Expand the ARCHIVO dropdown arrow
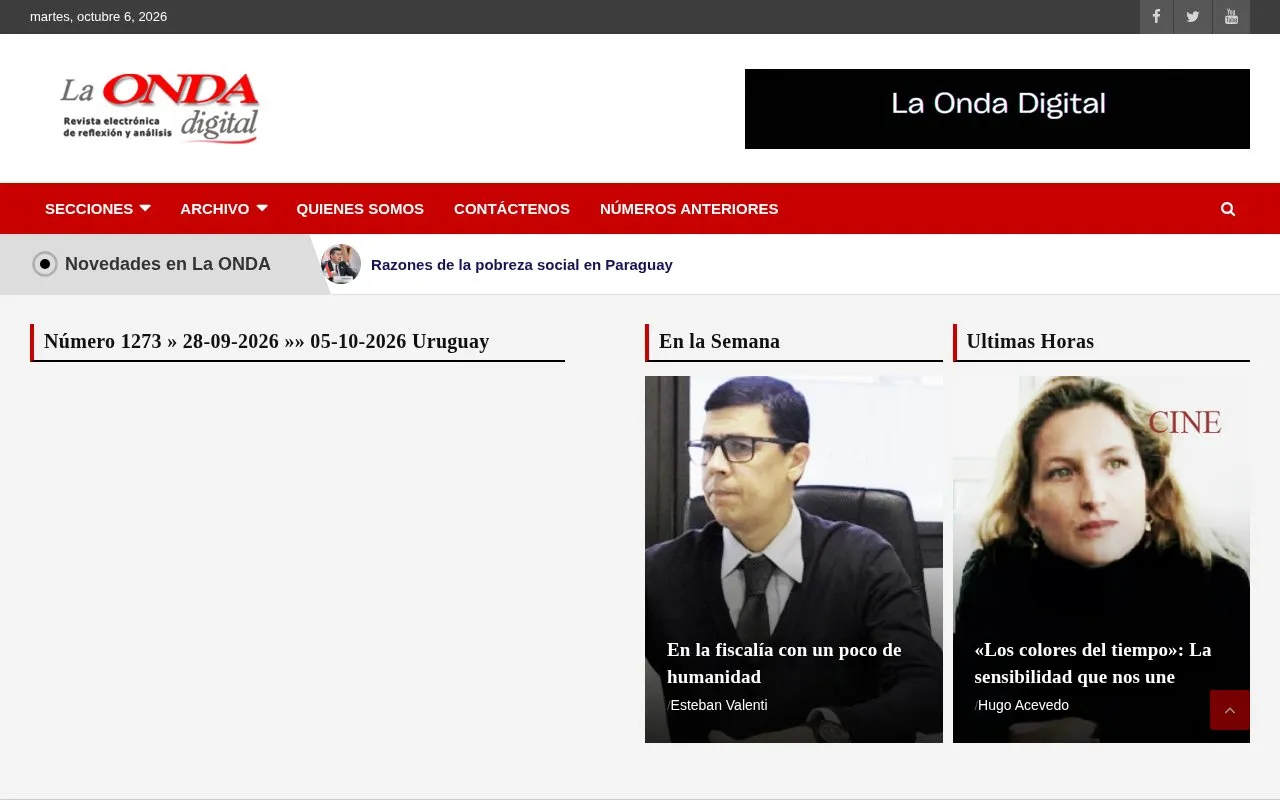The height and width of the screenshot is (800, 1280). [262, 208]
